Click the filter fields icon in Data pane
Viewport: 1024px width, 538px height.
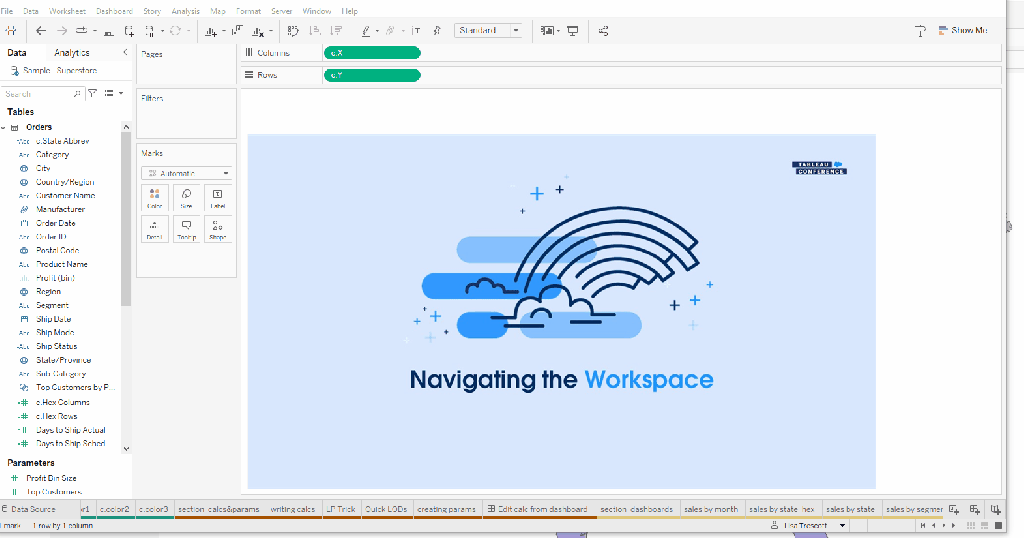click(92, 93)
